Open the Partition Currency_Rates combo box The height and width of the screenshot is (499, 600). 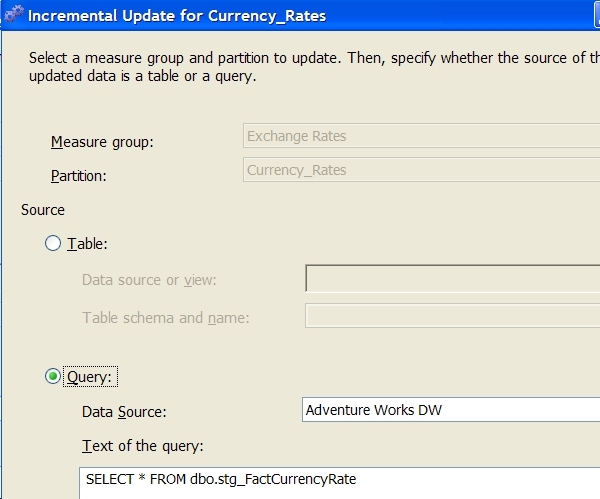point(421,170)
